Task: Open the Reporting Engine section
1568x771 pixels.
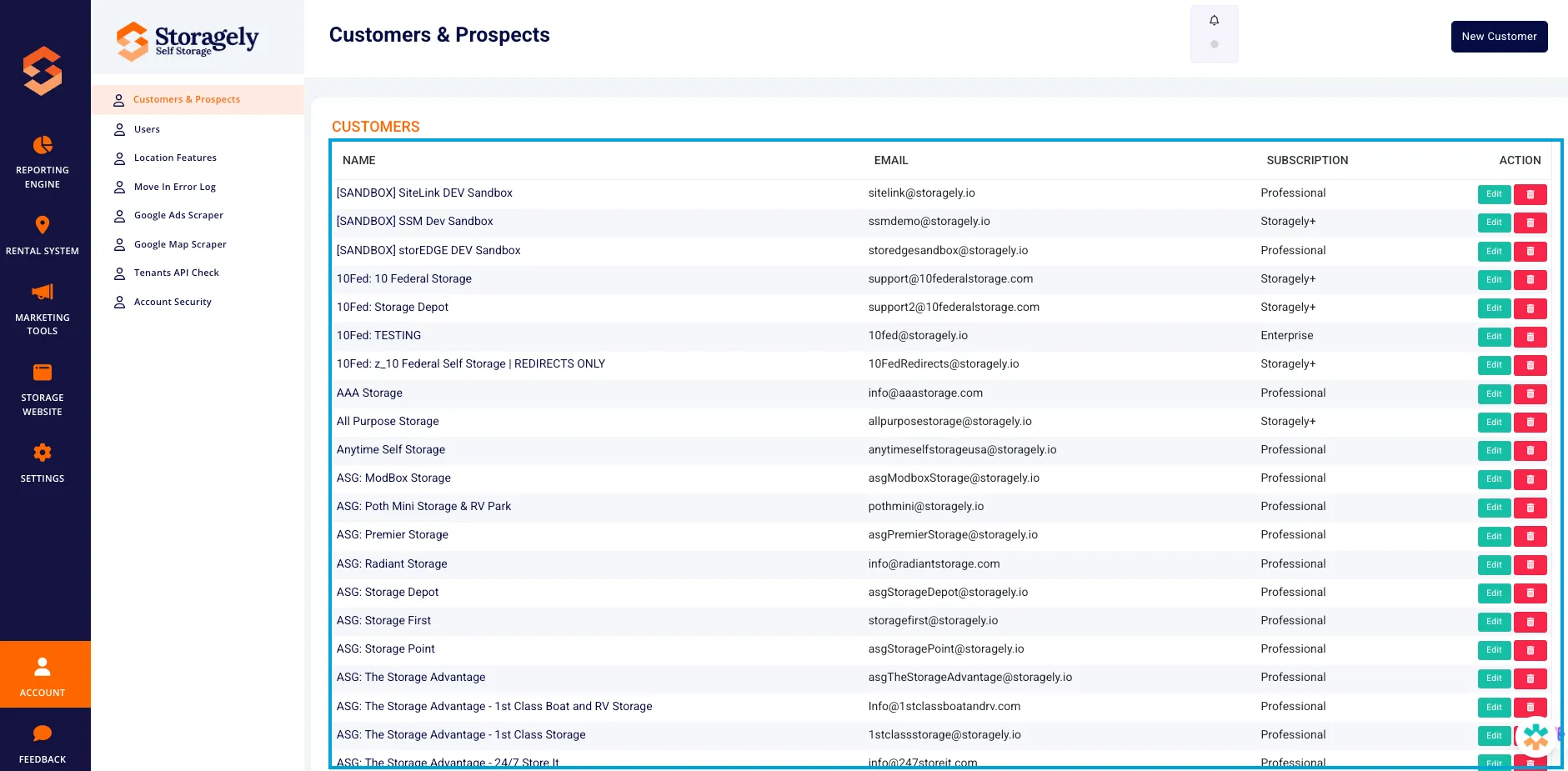Action: pos(43,162)
